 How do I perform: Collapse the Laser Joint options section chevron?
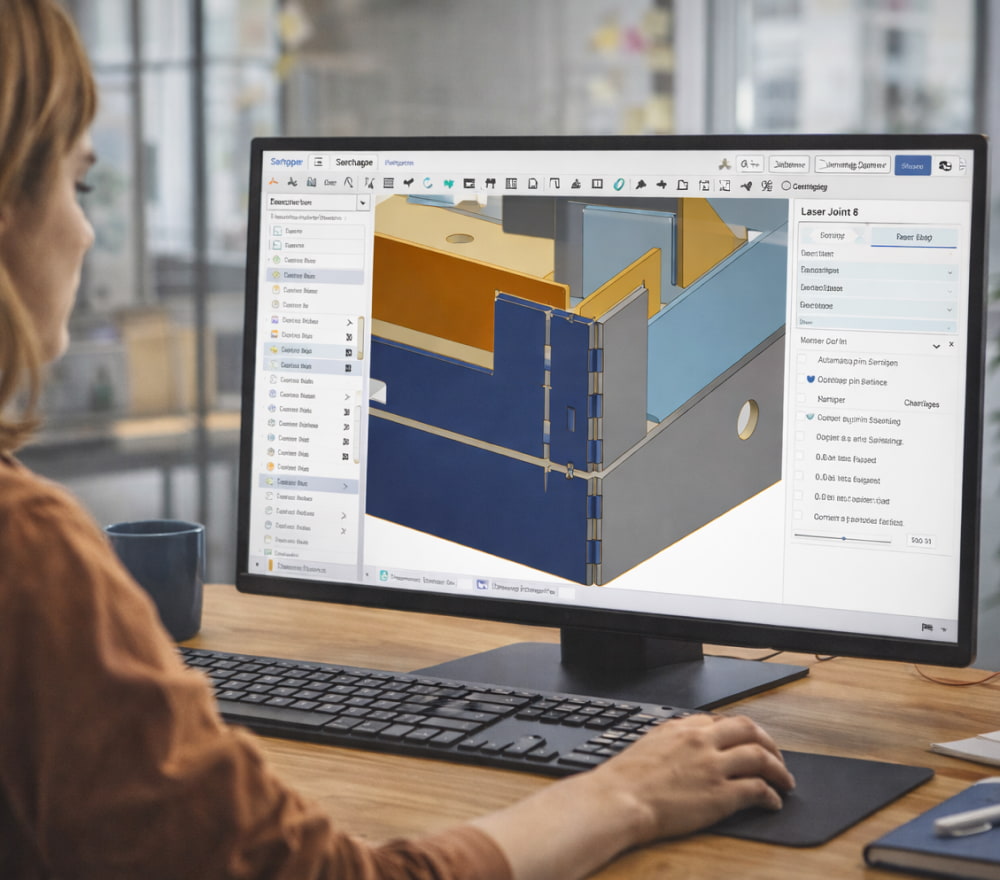coord(937,346)
